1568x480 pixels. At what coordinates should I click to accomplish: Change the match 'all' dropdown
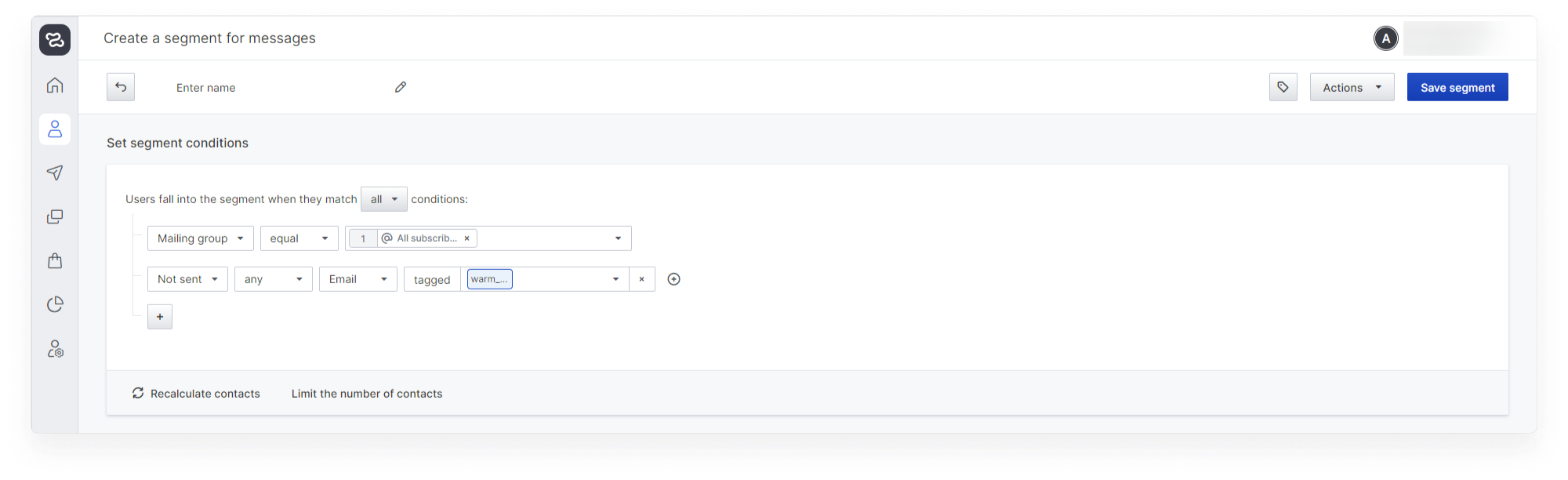click(384, 199)
